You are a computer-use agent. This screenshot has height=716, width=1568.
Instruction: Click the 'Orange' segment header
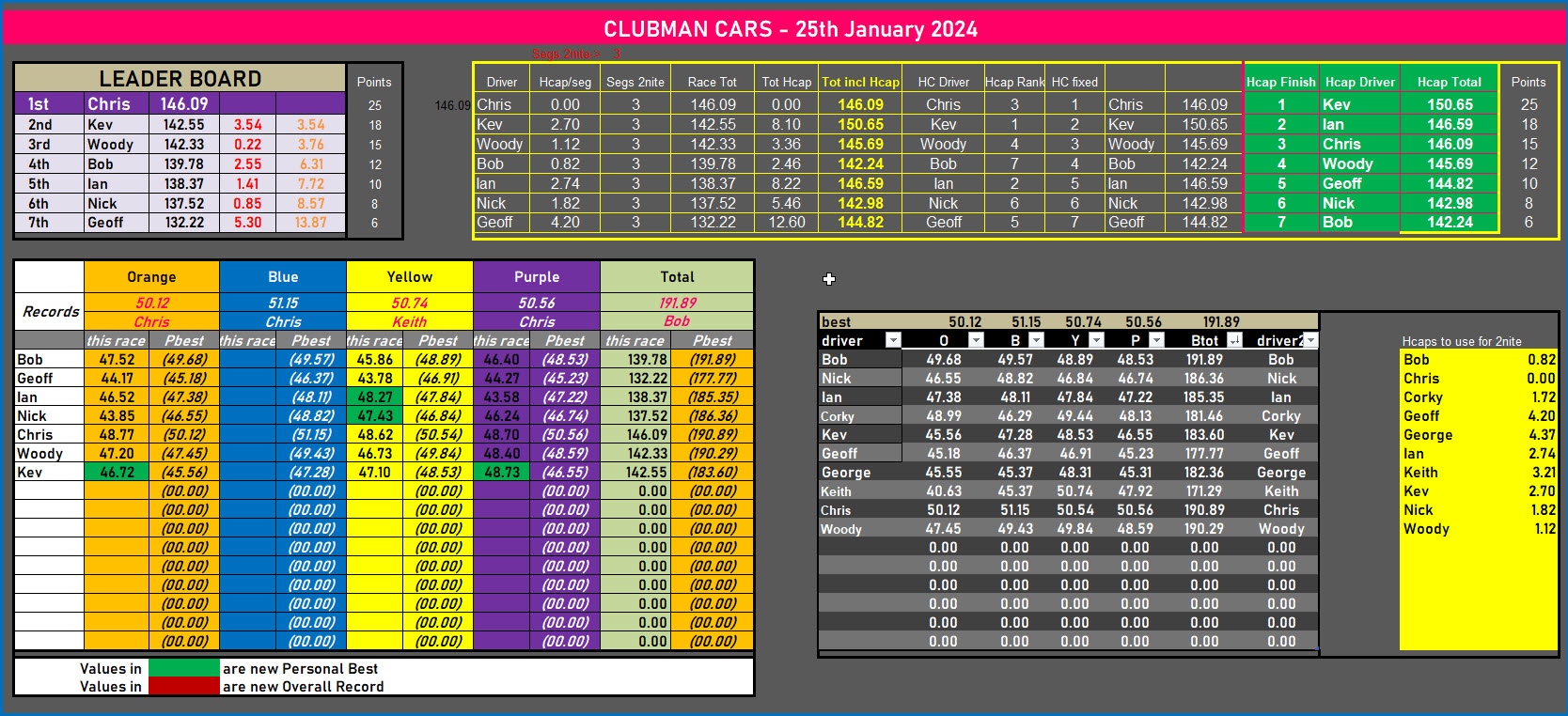pyautogui.click(x=151, y=277)
